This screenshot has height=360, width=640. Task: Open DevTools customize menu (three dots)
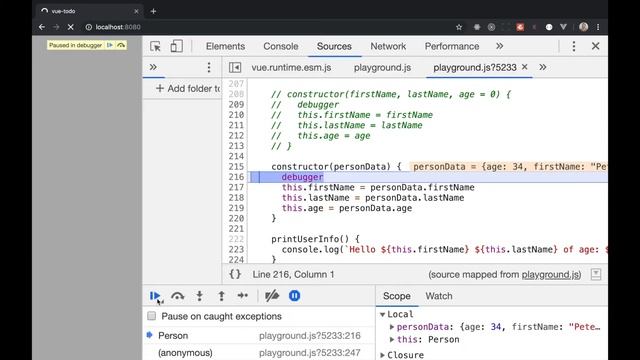573,46
